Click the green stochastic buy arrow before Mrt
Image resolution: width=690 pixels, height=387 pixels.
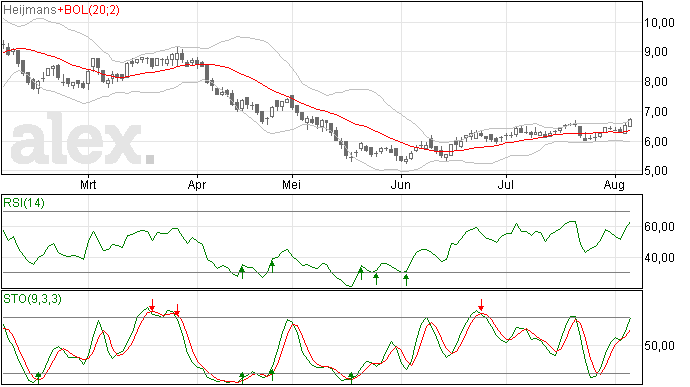point(38,378)
